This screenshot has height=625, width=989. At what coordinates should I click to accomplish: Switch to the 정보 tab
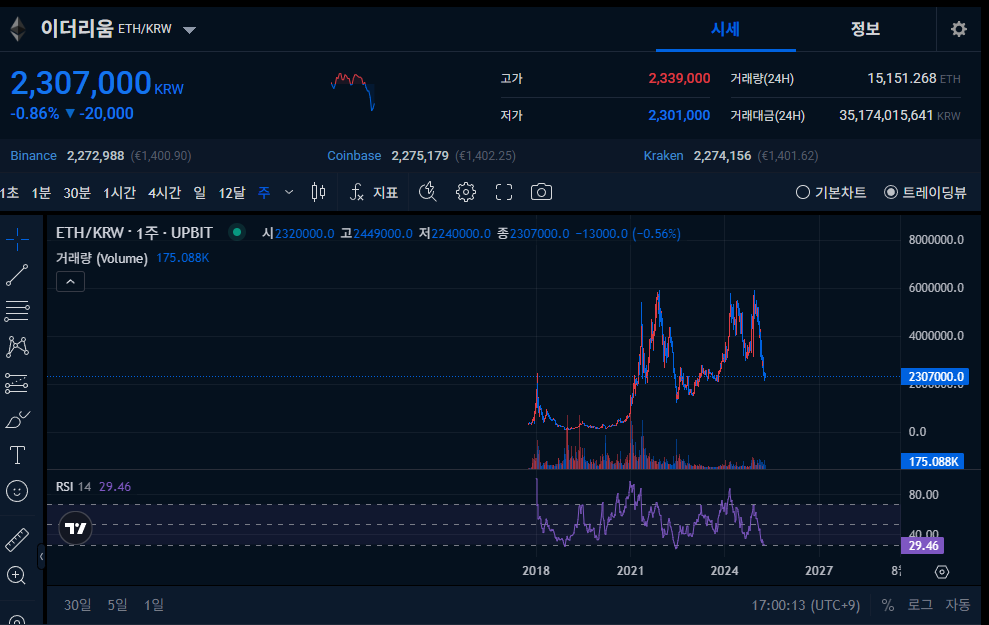click(x=865, y=29)
